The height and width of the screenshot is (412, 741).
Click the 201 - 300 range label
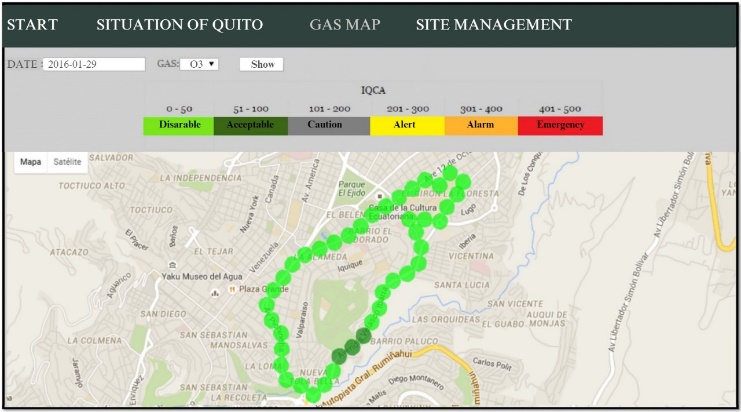tap(408, 109)
